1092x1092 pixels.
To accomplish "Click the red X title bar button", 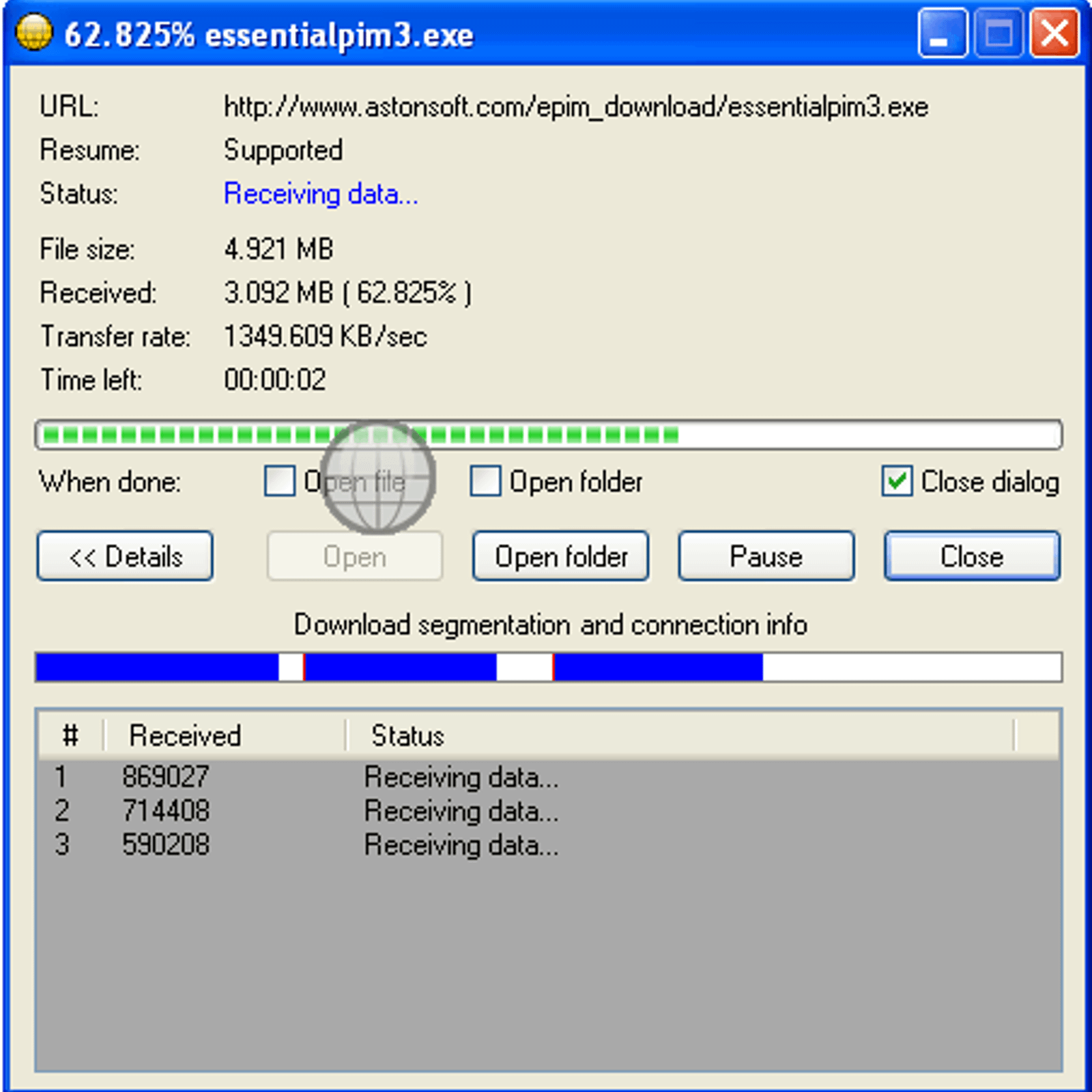I will [1054, 33].
